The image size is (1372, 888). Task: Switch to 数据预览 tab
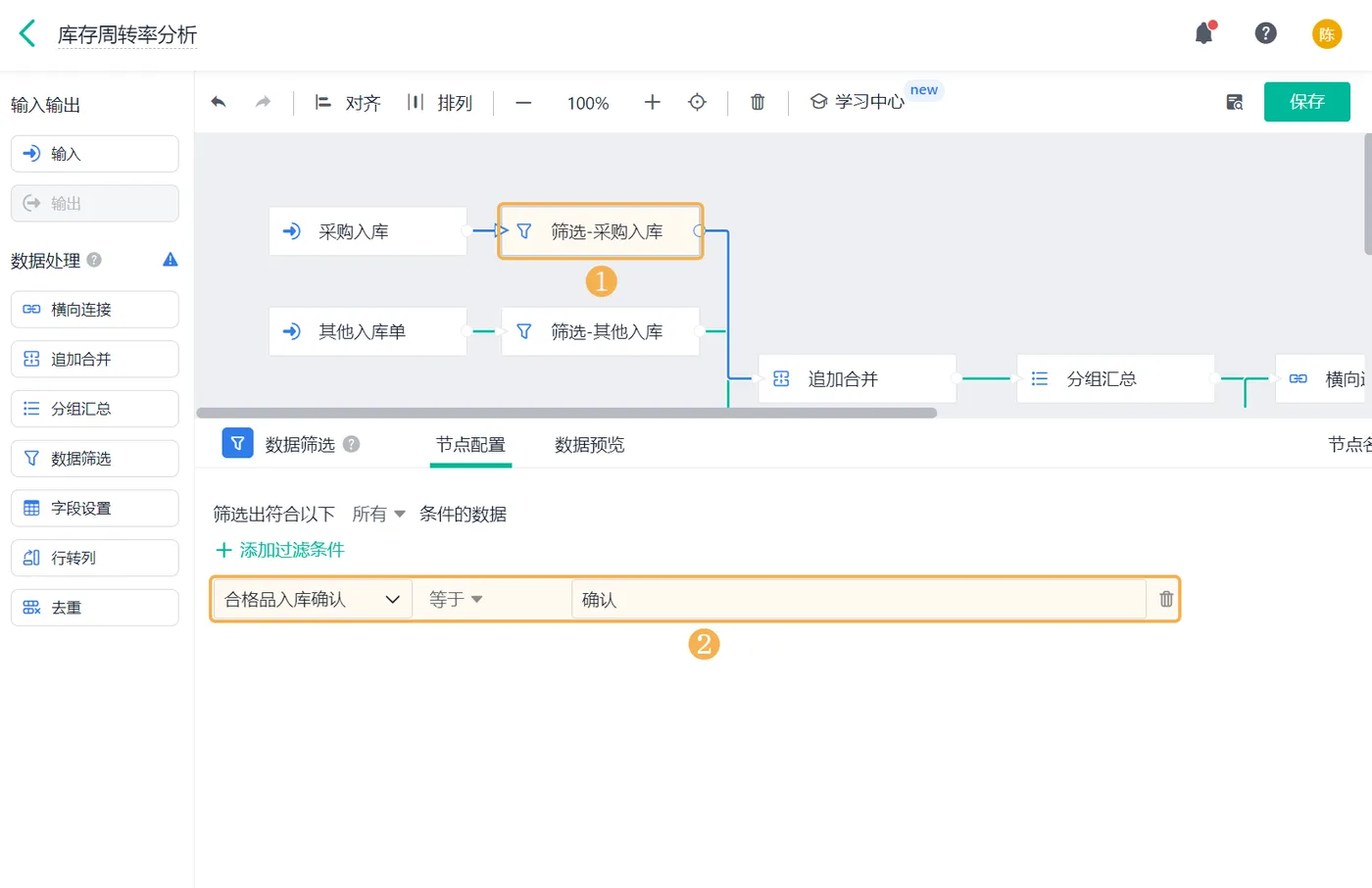click(589, 445)
